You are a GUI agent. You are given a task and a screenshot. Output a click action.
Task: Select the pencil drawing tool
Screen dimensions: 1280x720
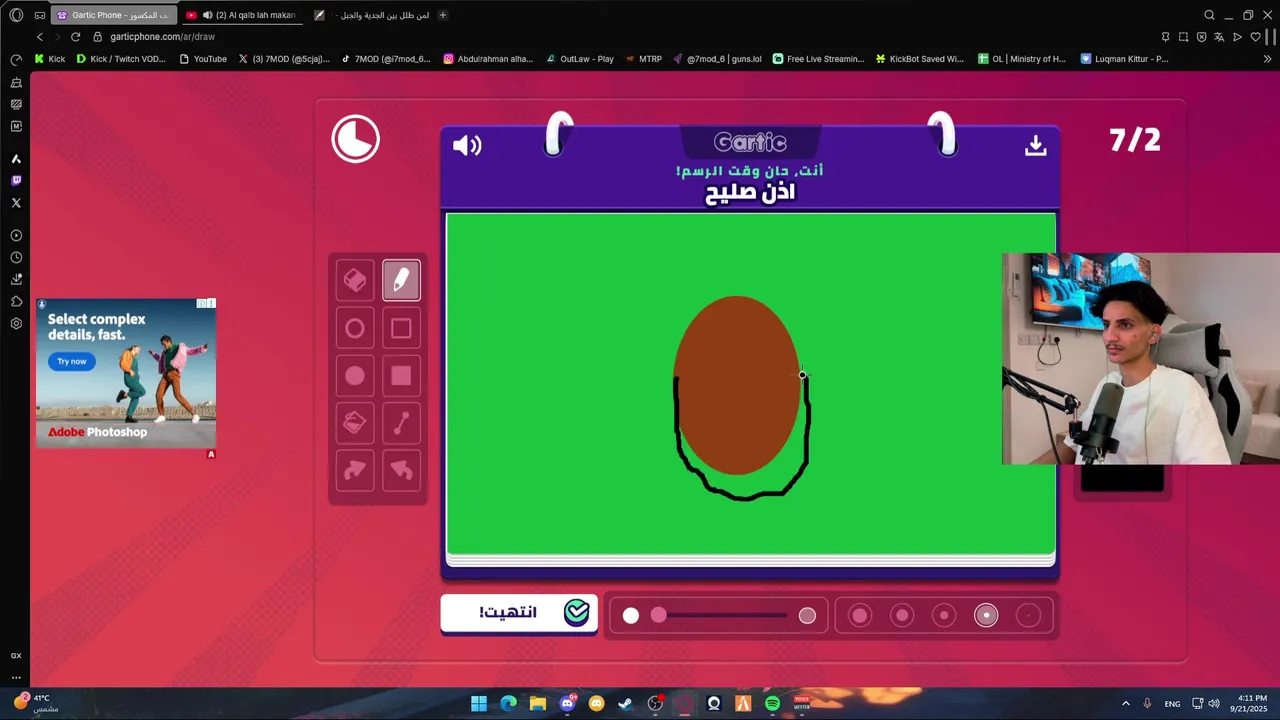point(401,281)
